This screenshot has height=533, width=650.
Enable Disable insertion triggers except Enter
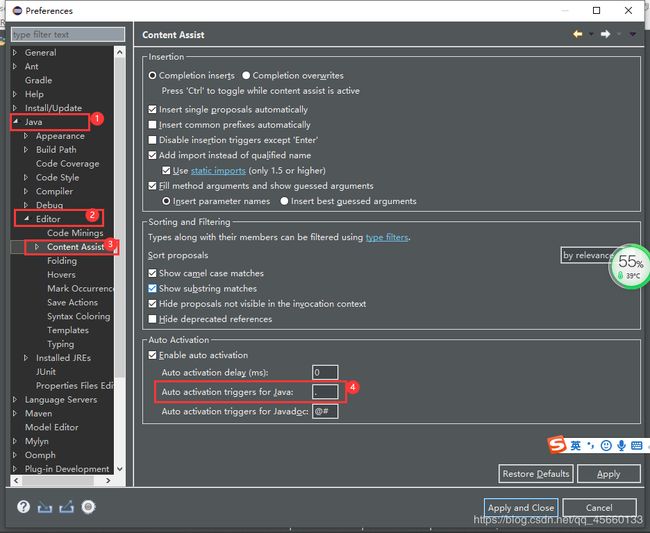coord(152,140)
